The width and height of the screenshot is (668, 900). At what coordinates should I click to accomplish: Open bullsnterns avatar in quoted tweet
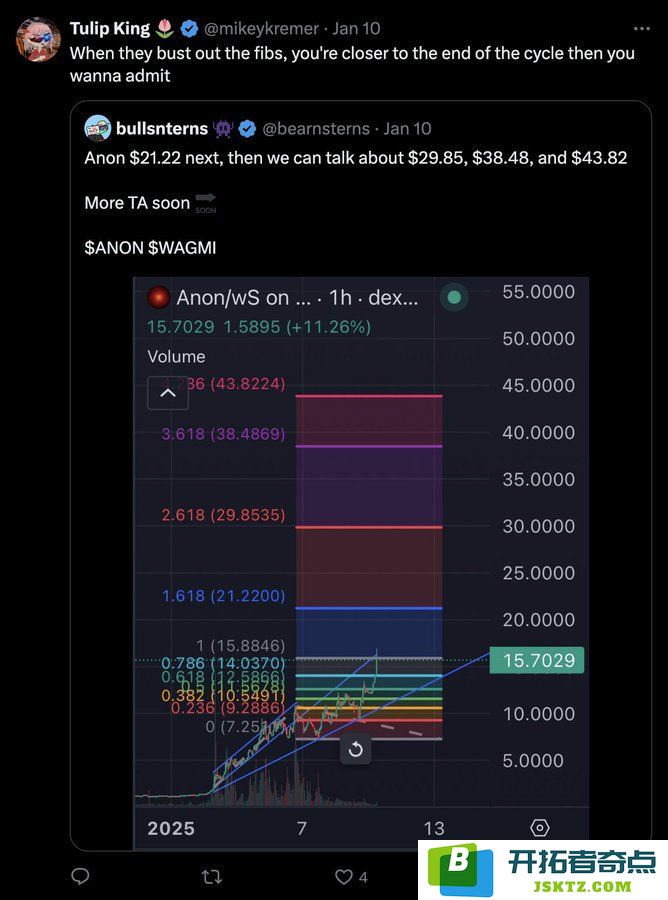(x=98, y=128)
